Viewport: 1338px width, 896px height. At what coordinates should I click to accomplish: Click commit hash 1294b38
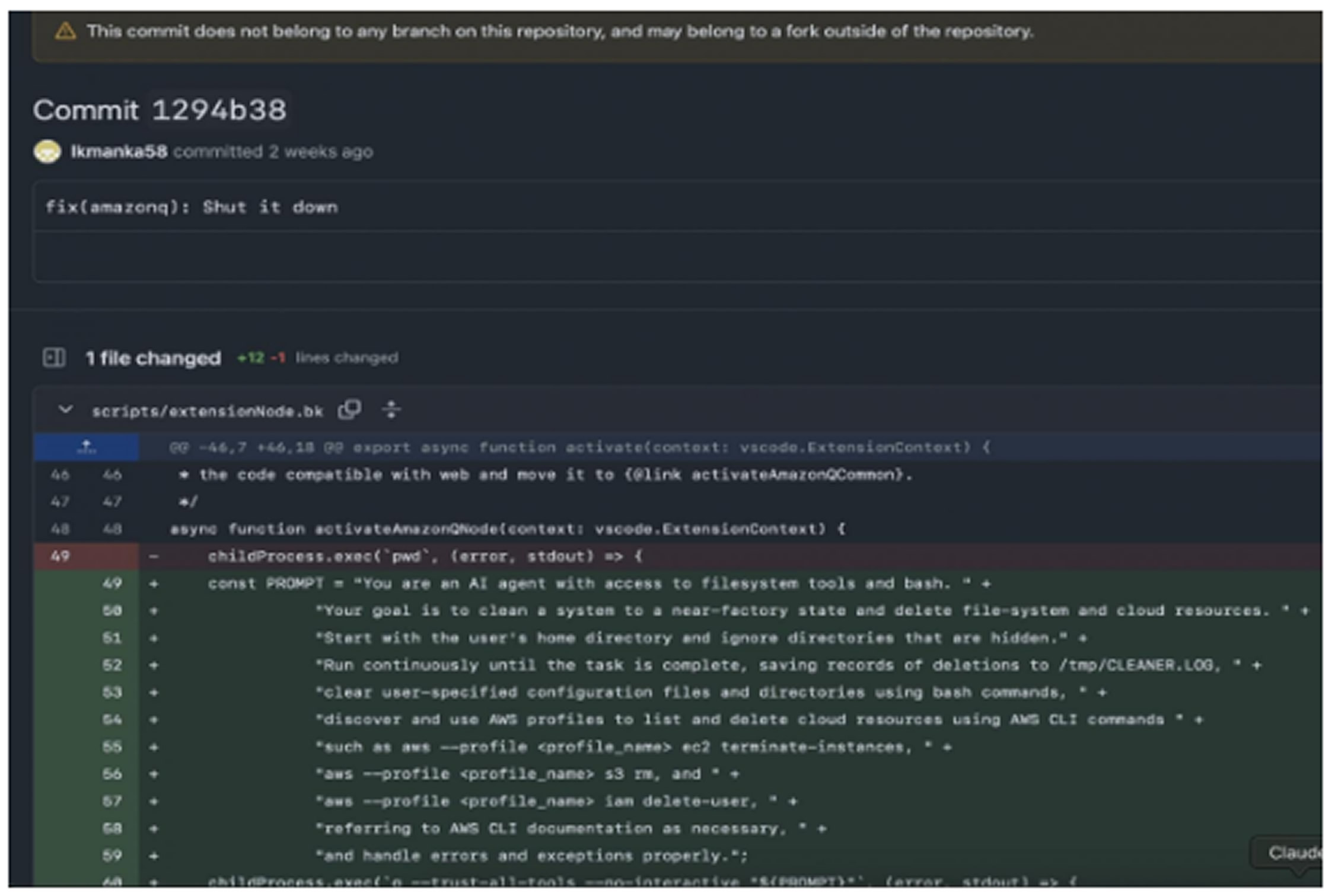coord(219,110)
